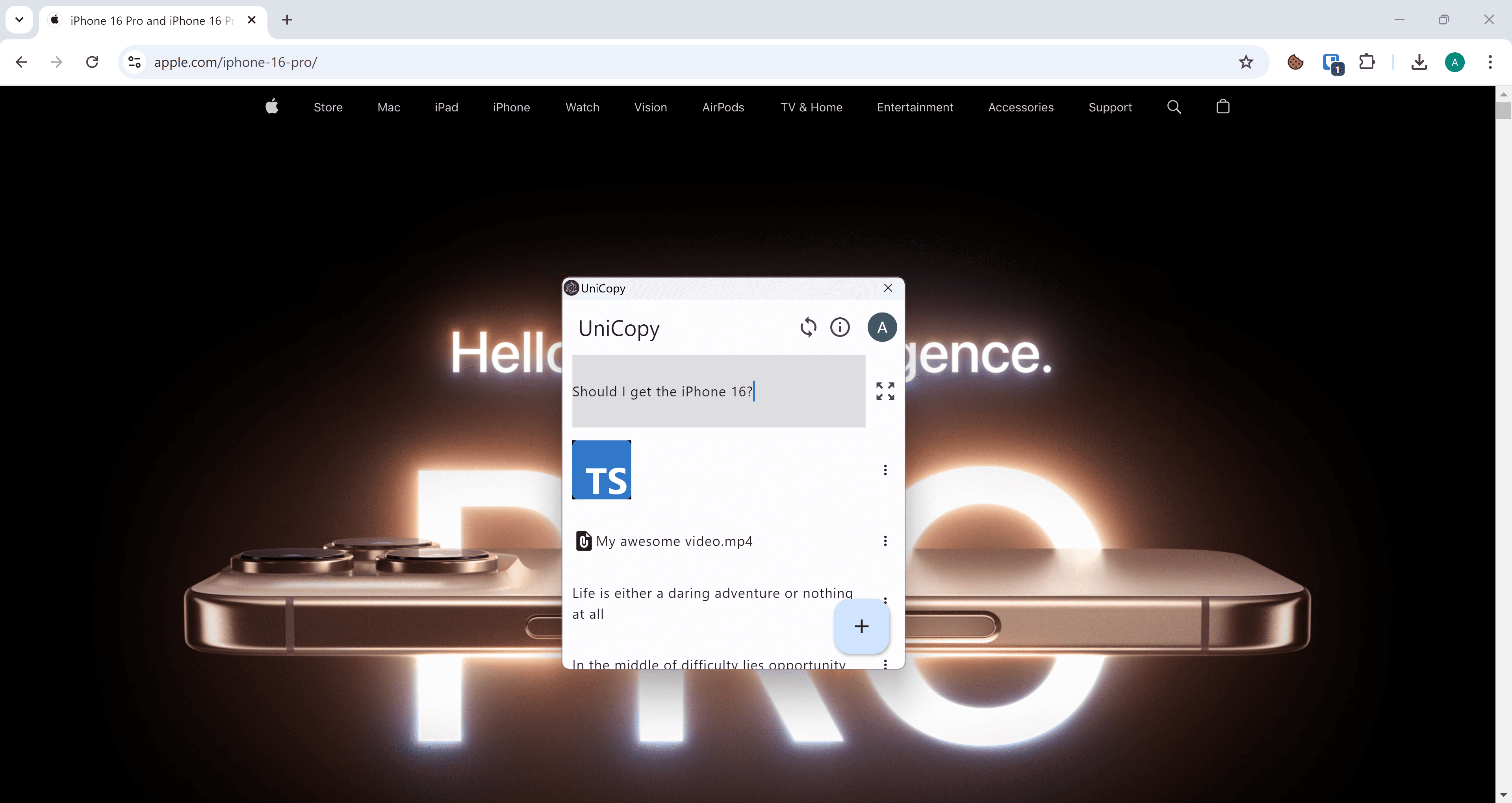Open the Apple shopping bag icon
Image resolution: width=1512 pixels, height=803 pixels.
(1223, 107)
